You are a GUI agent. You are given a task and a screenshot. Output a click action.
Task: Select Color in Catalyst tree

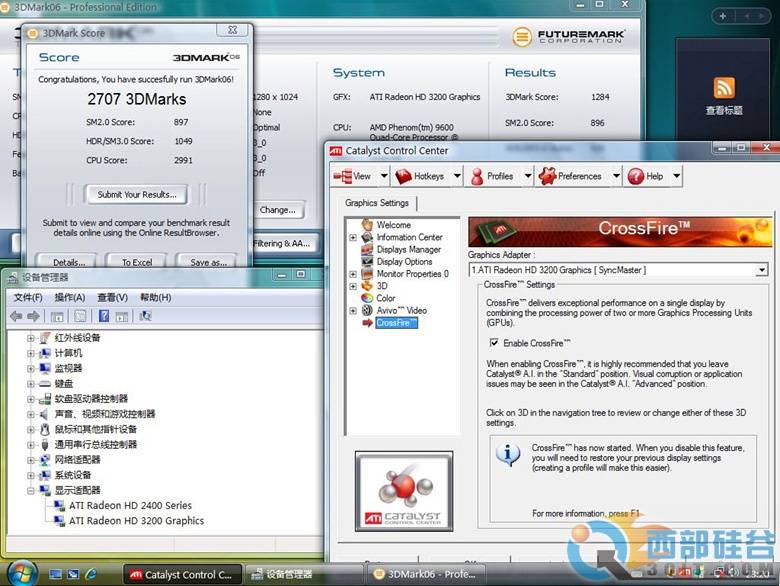pos(386,298)
